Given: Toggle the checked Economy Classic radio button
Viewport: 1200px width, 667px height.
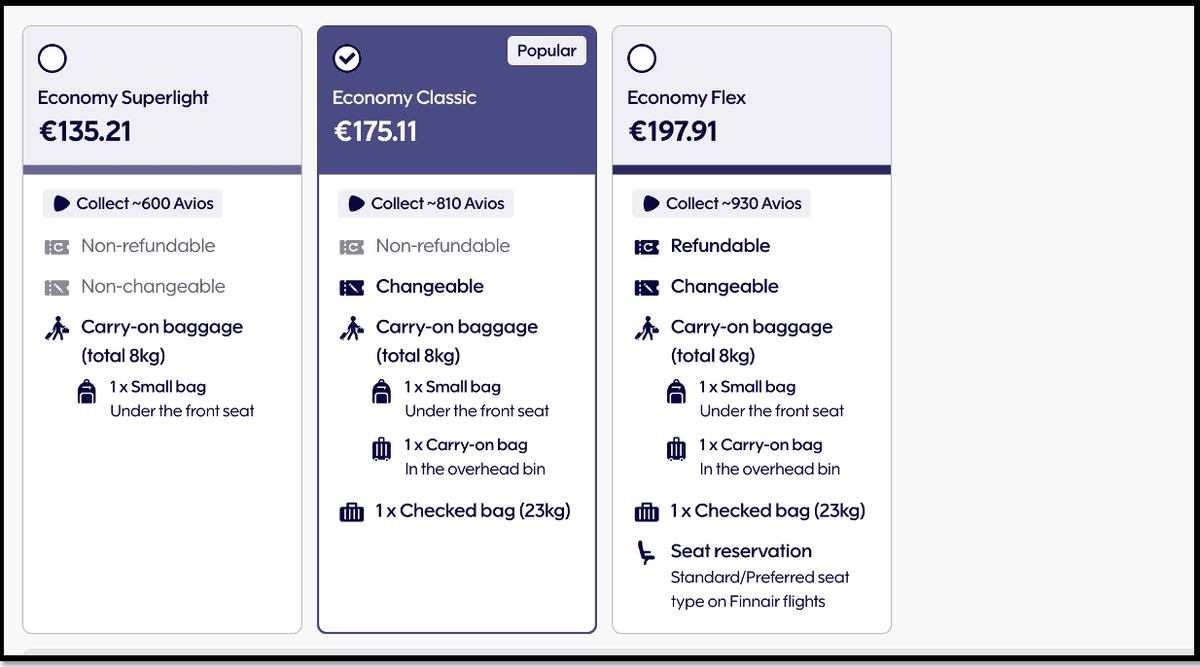Looking at the screenshot, I should [x=347, y=58].
